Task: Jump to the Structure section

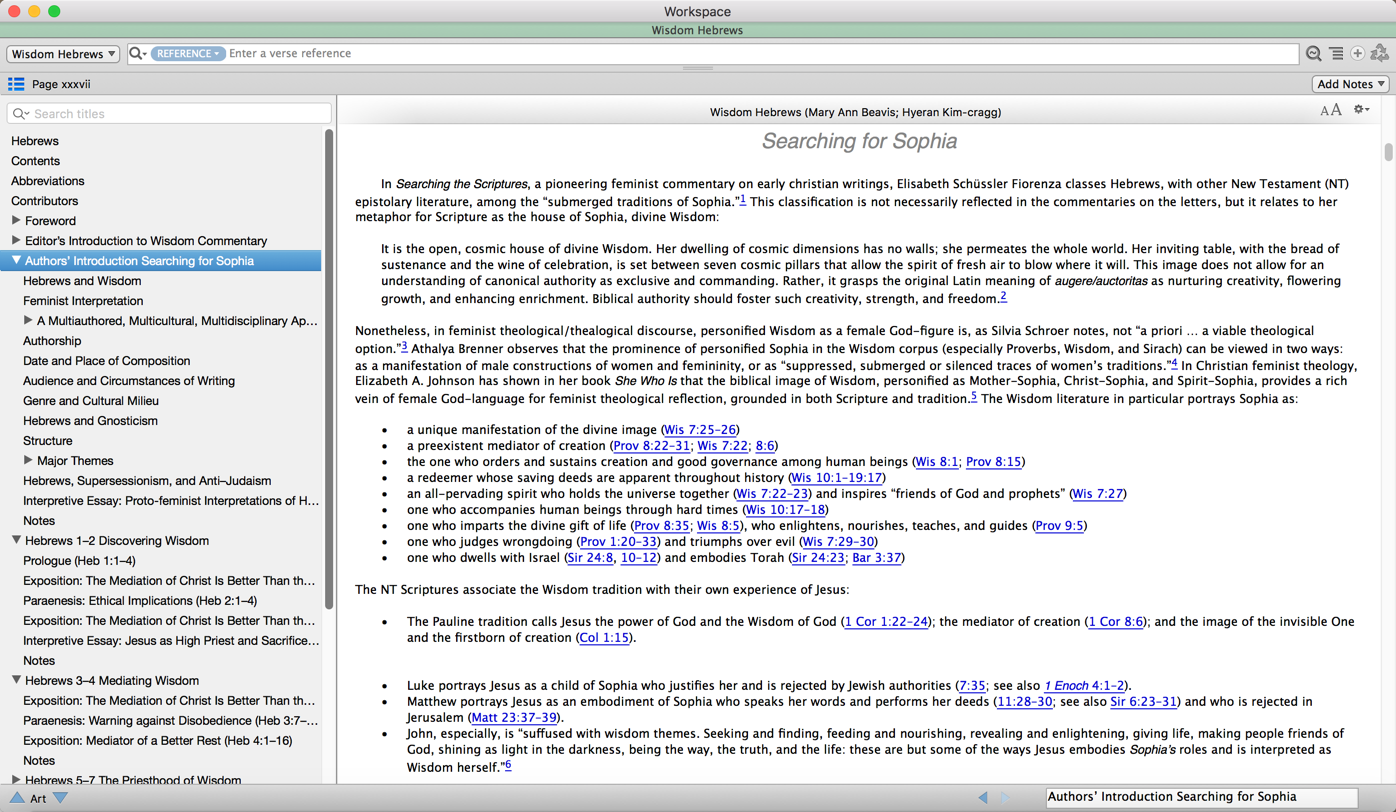Action: click(x=48, y=441)
